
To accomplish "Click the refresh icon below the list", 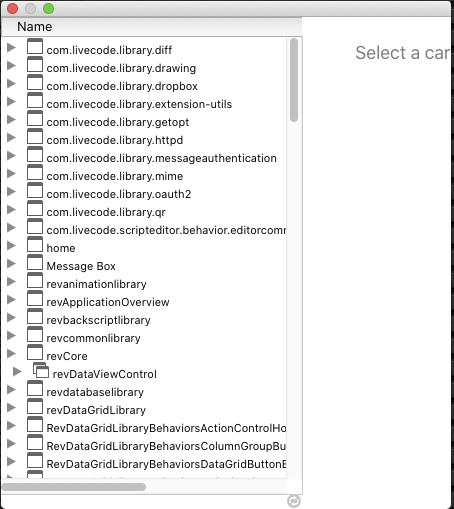I will 294,501.
